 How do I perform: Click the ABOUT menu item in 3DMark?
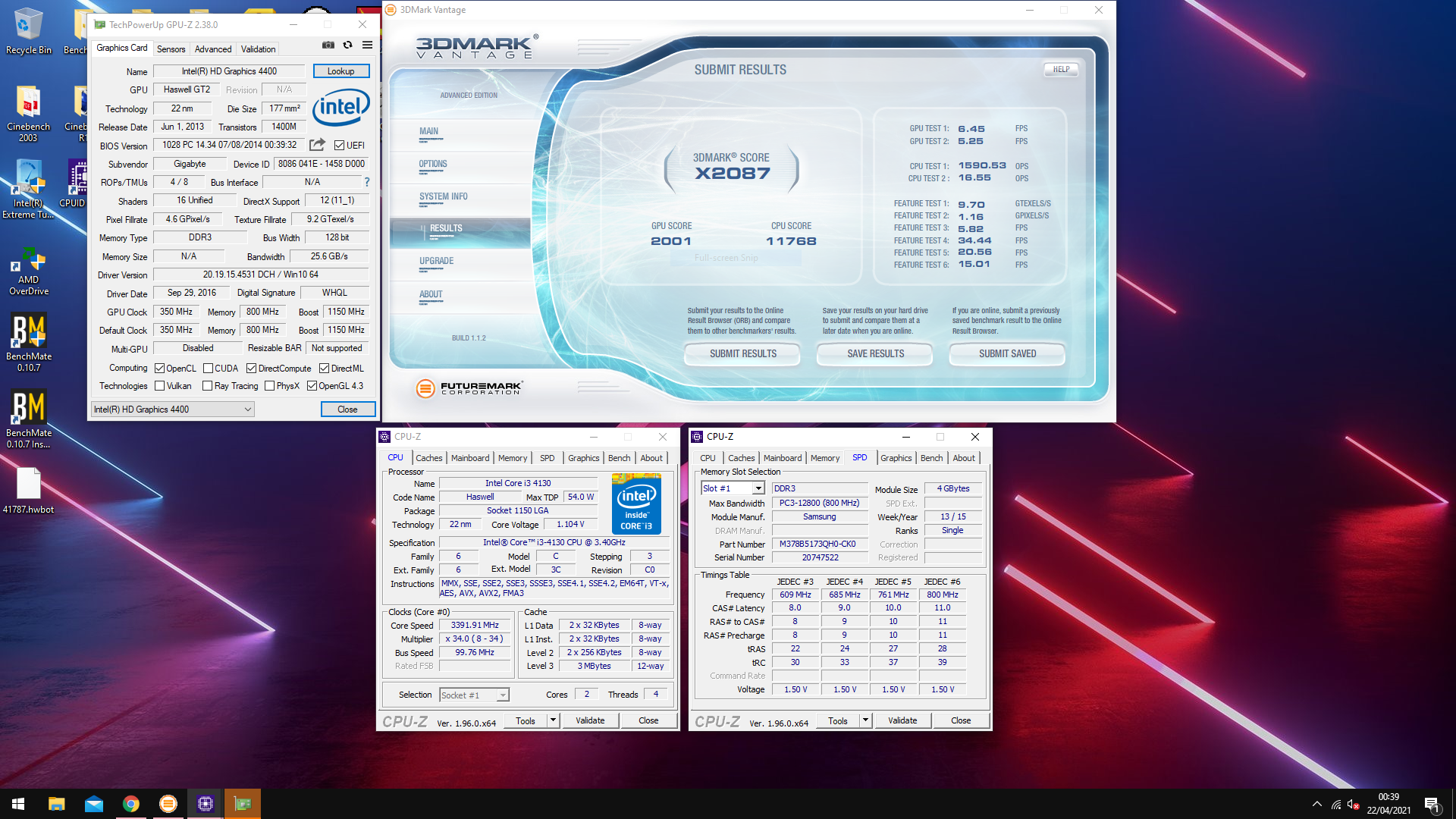[431, 294]
